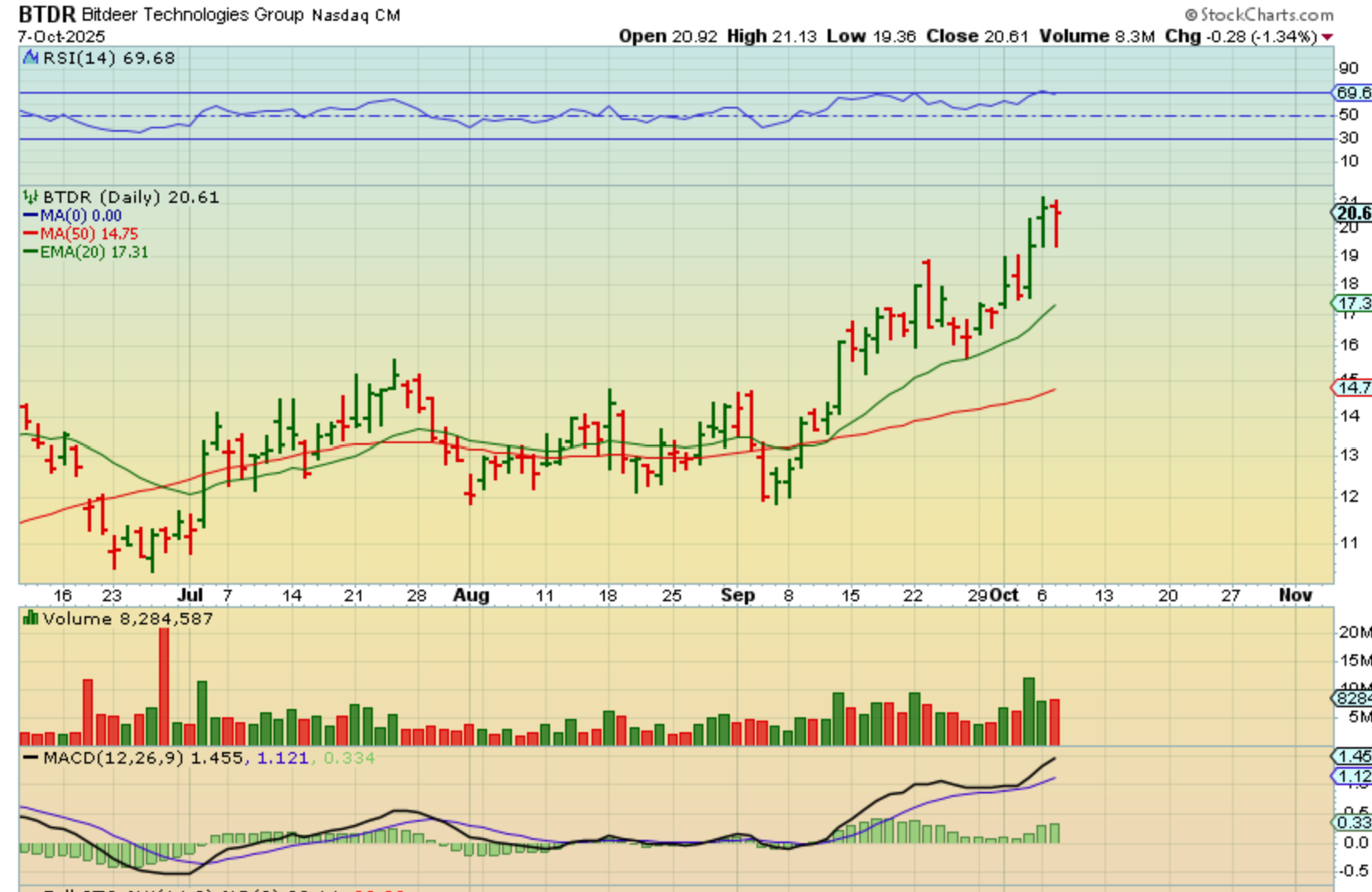Click the red down-triangle after Chg value

point(1327,36)
